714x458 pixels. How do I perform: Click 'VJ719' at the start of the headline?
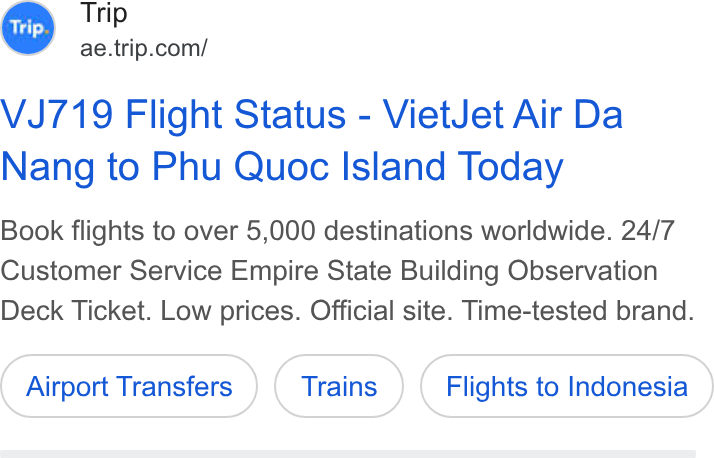click(x=56, y=114)
